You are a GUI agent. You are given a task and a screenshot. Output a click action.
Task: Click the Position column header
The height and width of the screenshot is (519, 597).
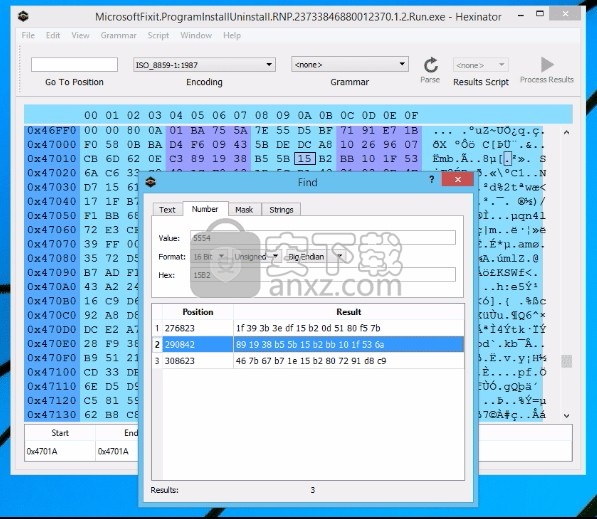[x=198, y=312]
